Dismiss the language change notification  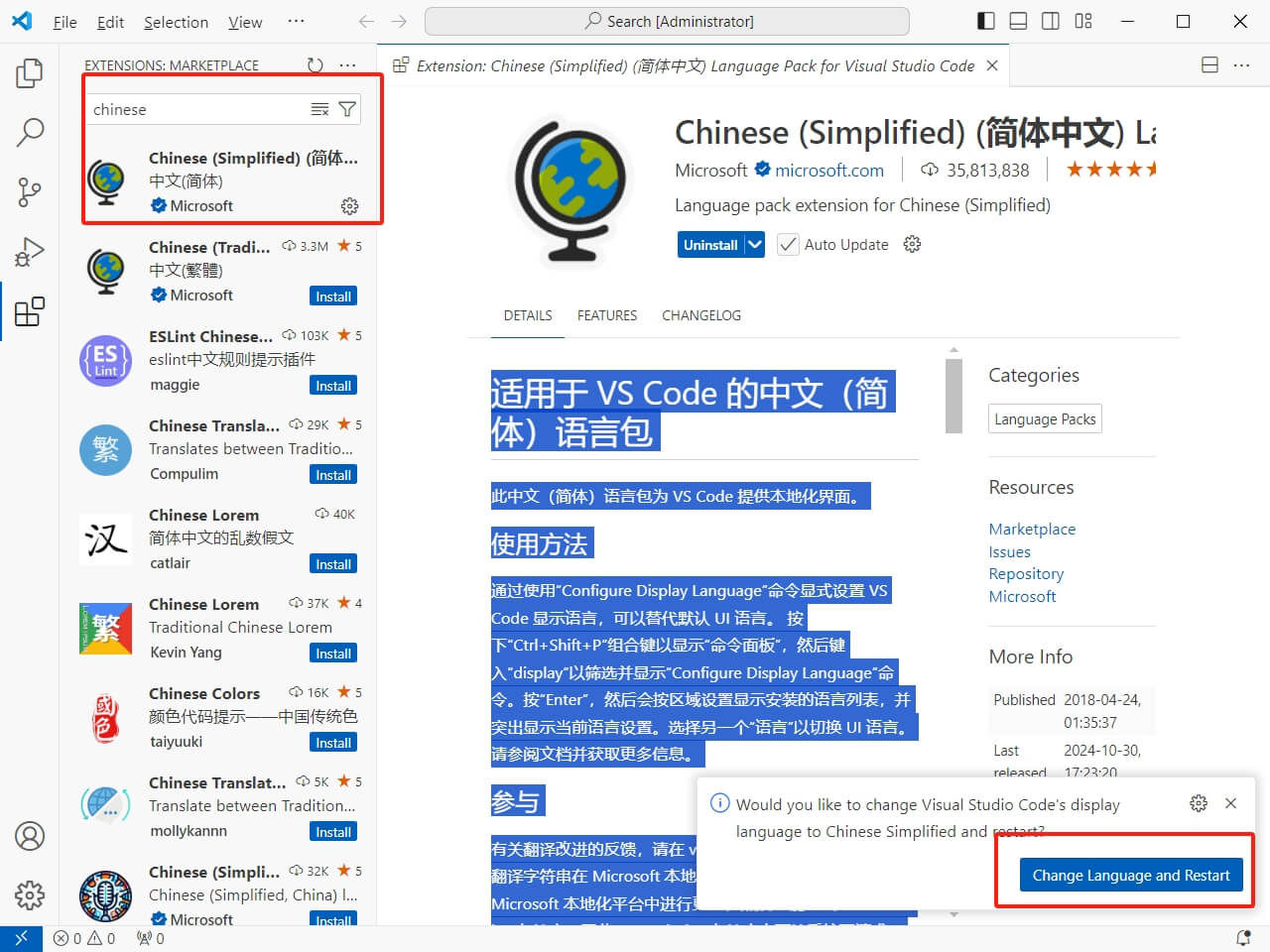[x=1231, y=803]
